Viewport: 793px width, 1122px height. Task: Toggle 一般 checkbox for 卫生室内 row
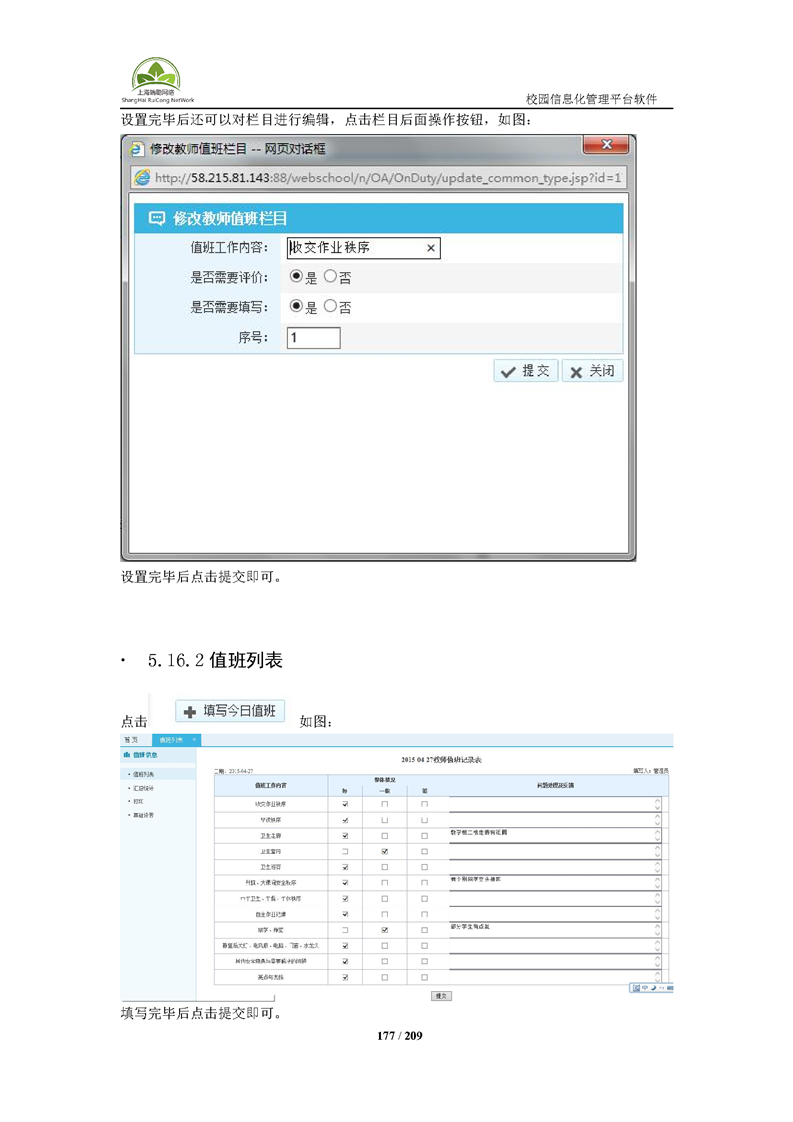pos(384,852)
